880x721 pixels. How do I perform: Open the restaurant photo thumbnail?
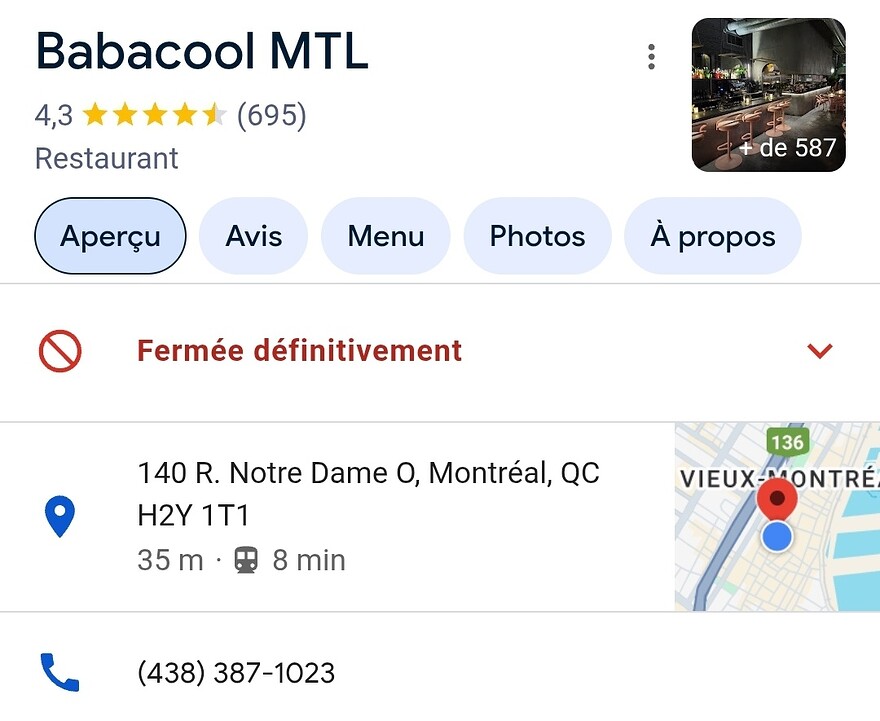768,95
